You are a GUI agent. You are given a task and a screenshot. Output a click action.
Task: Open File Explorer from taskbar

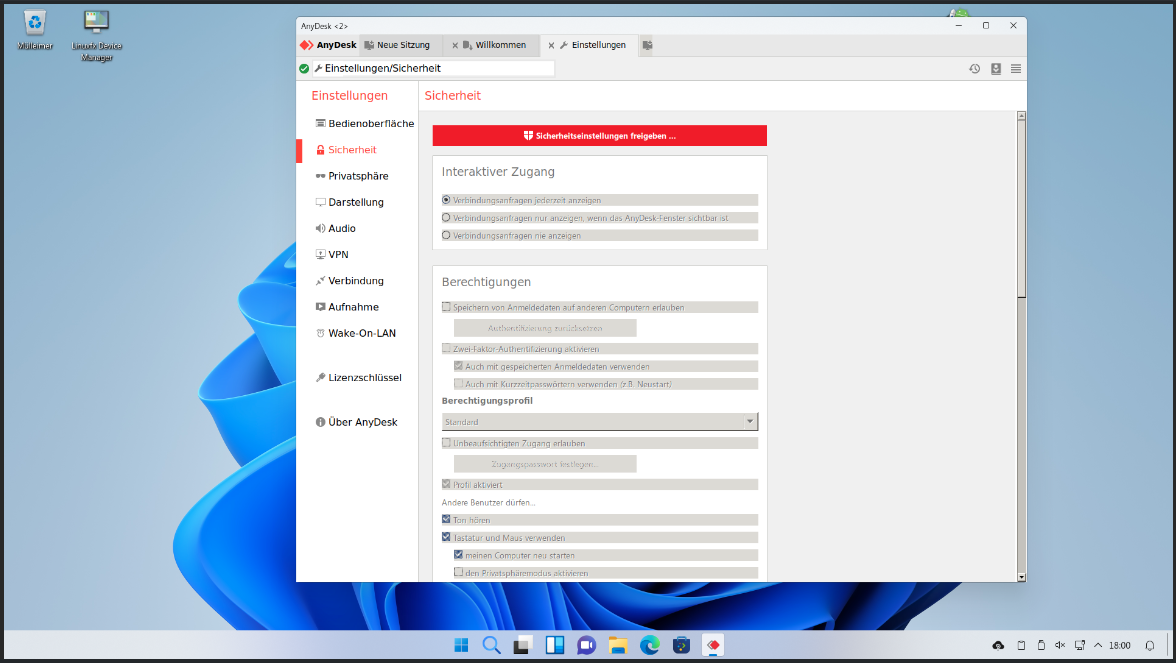pos(618,645)
